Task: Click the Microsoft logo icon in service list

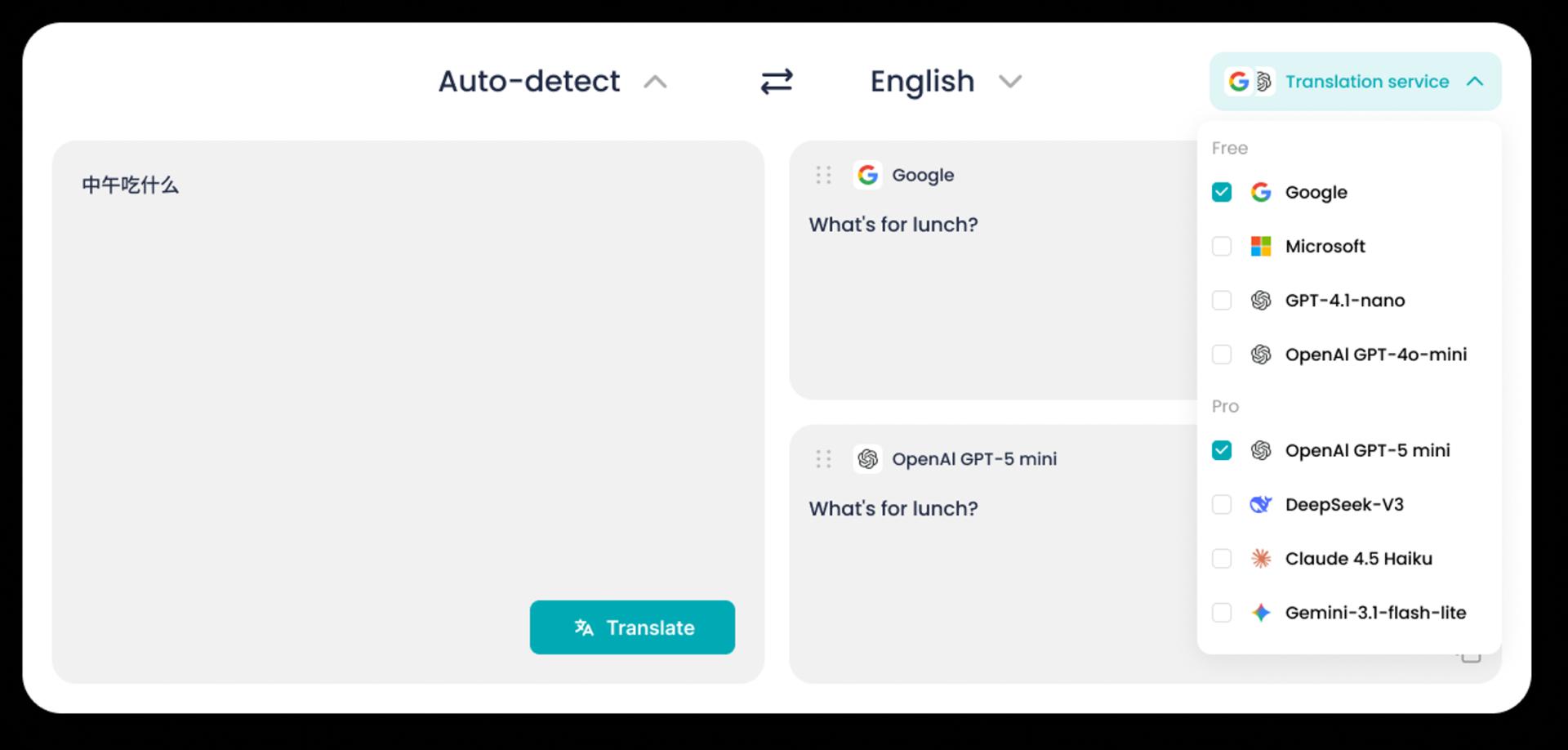Action: (1261, 246)
